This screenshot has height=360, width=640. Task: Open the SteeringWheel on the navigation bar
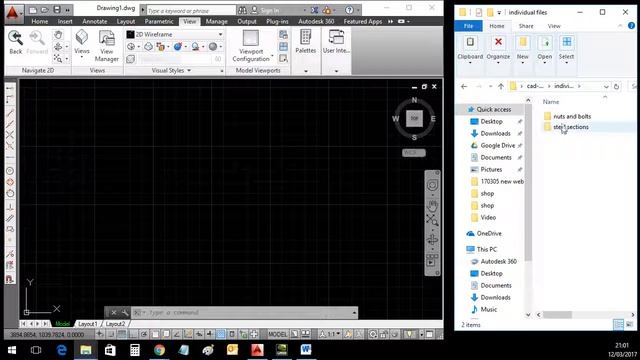tap(432, 185)
